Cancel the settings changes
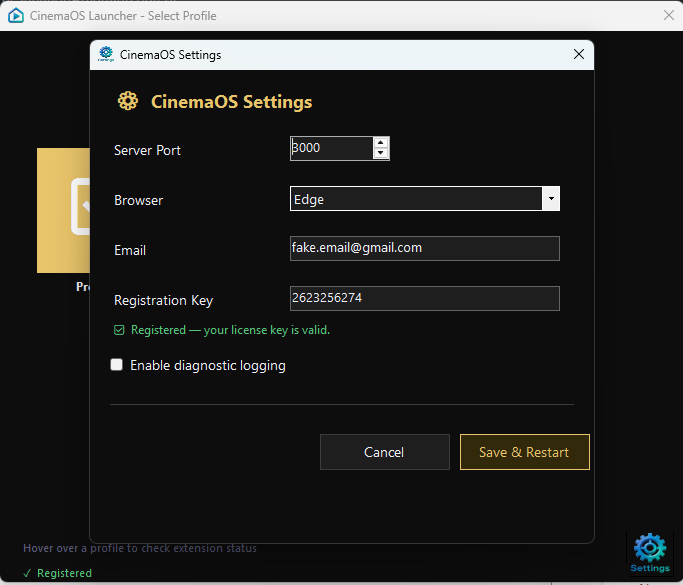Image resolution: width=683 pixels, height=585 pixels. [x=385, y=452]
